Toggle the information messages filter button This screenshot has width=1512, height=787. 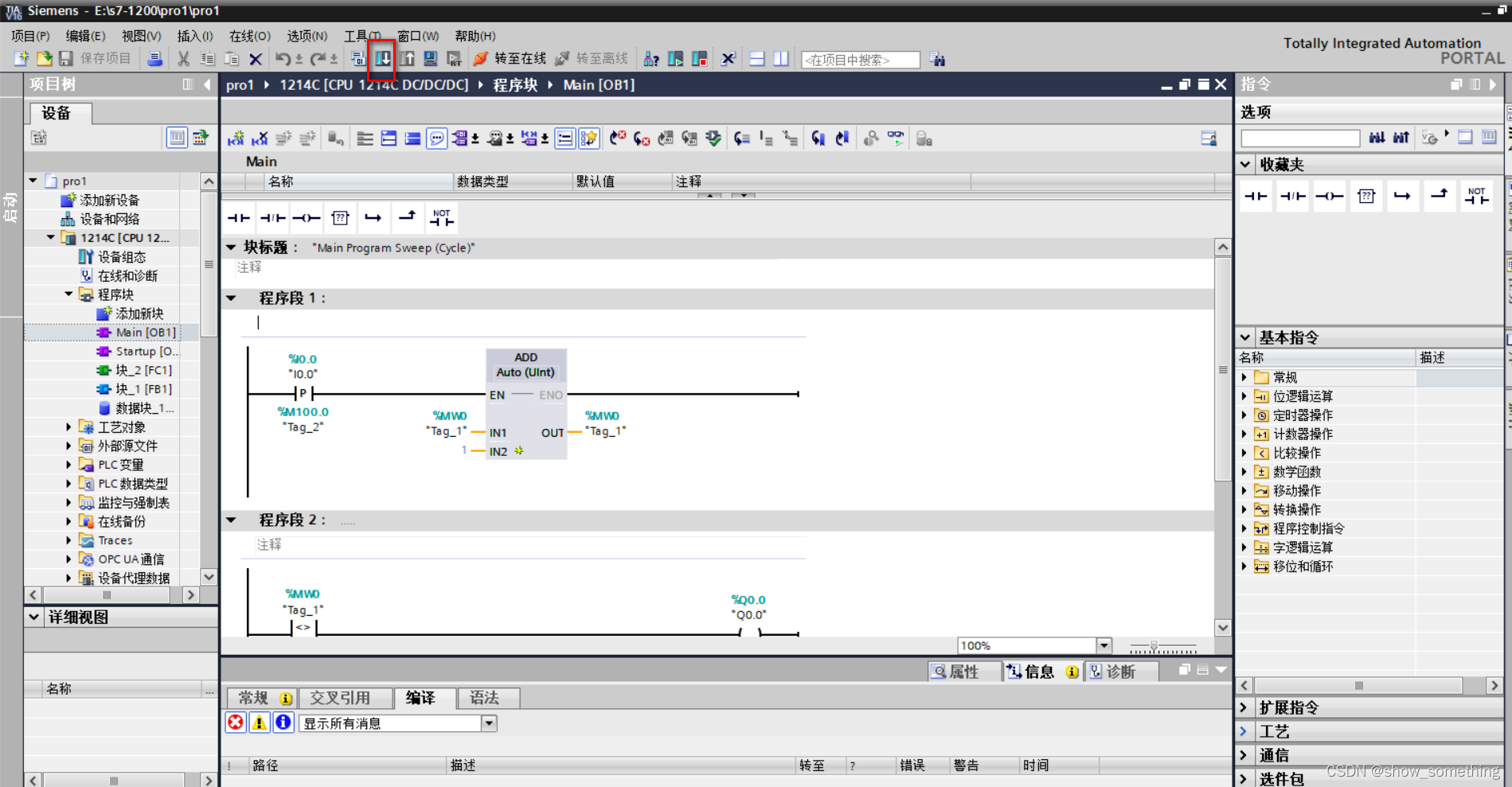coord(283,723)
